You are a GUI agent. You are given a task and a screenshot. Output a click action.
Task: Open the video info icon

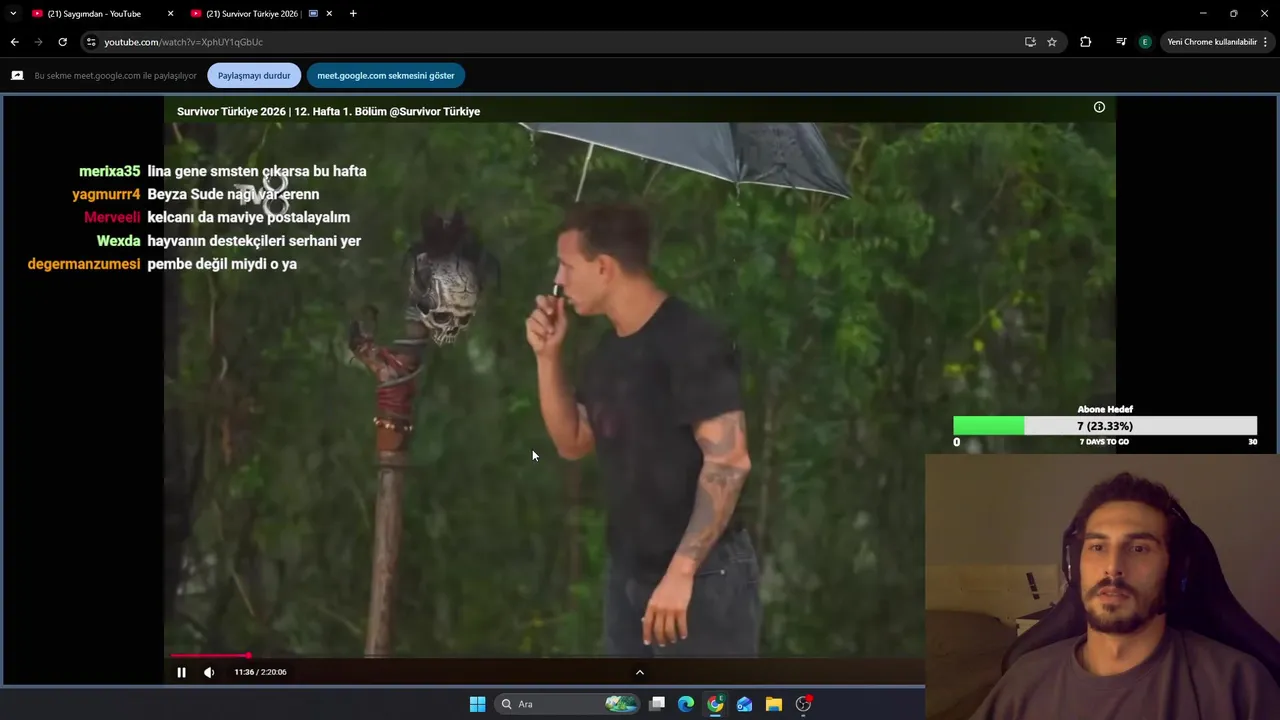[1099, 107]
